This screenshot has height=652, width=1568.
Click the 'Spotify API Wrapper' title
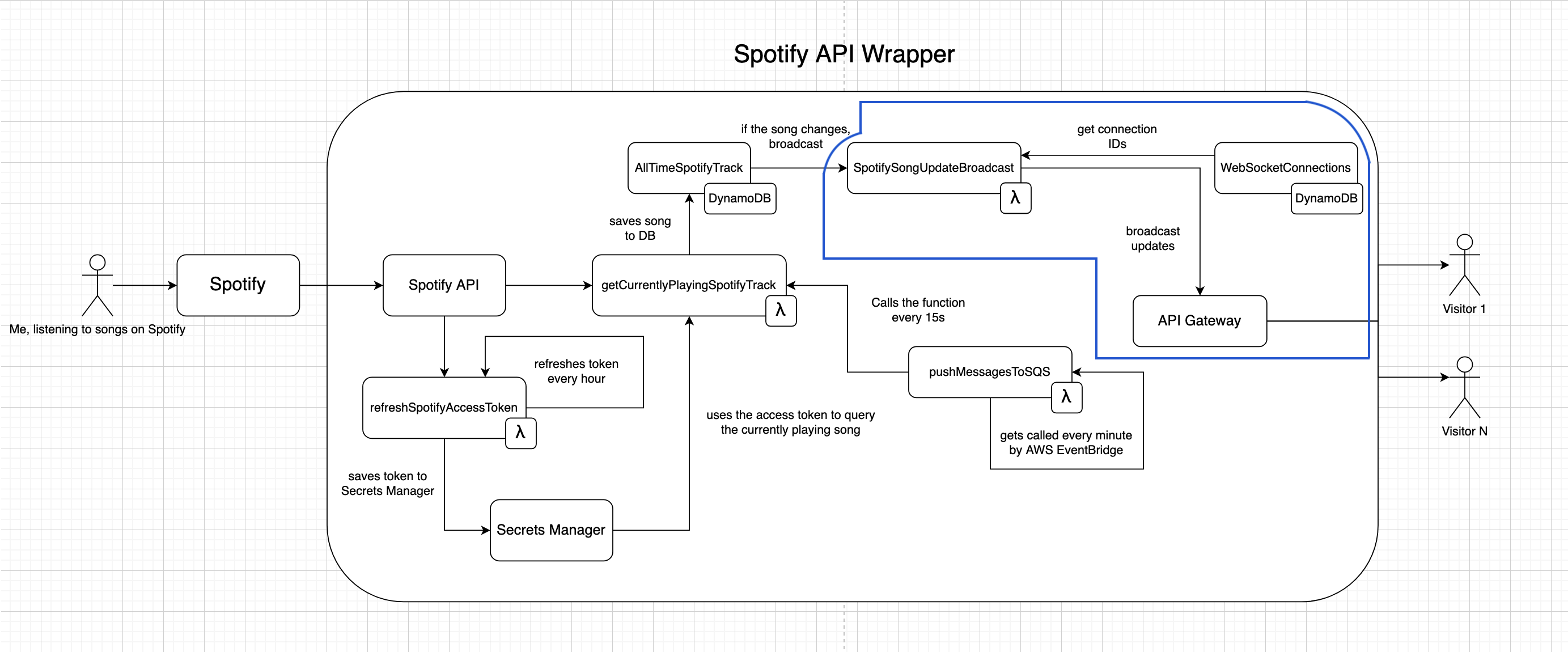point(844,54)
